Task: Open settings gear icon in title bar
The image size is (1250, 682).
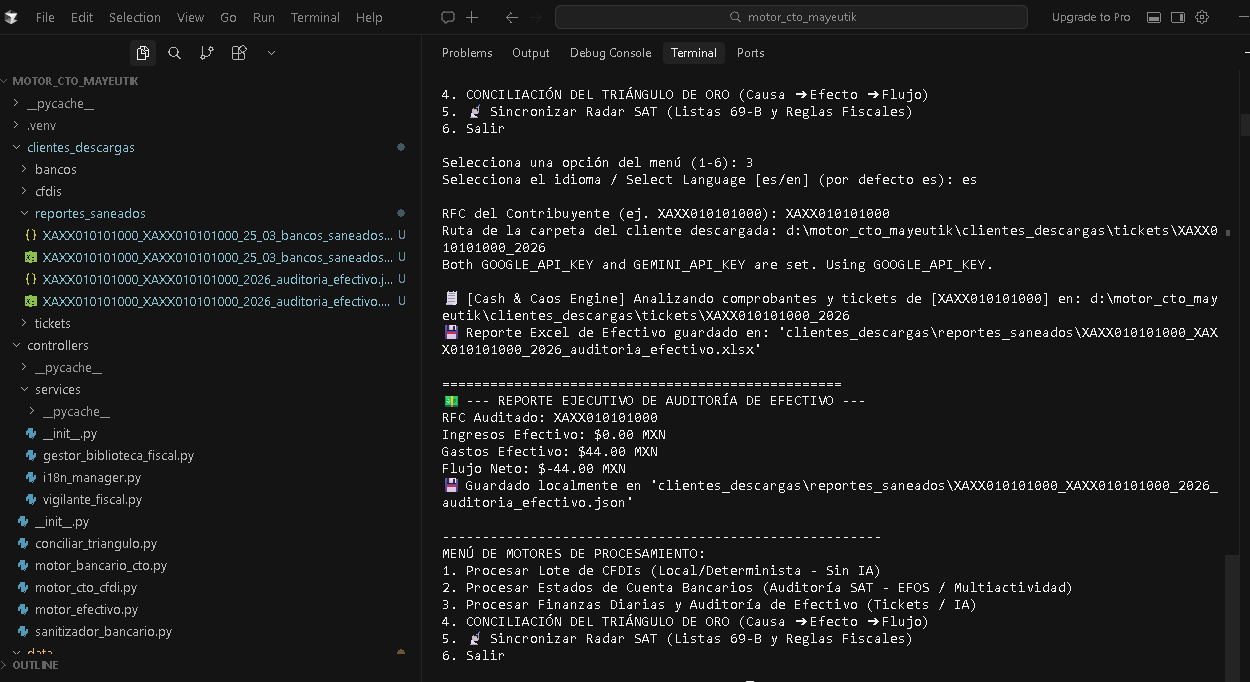Action: click(1202, 17)
